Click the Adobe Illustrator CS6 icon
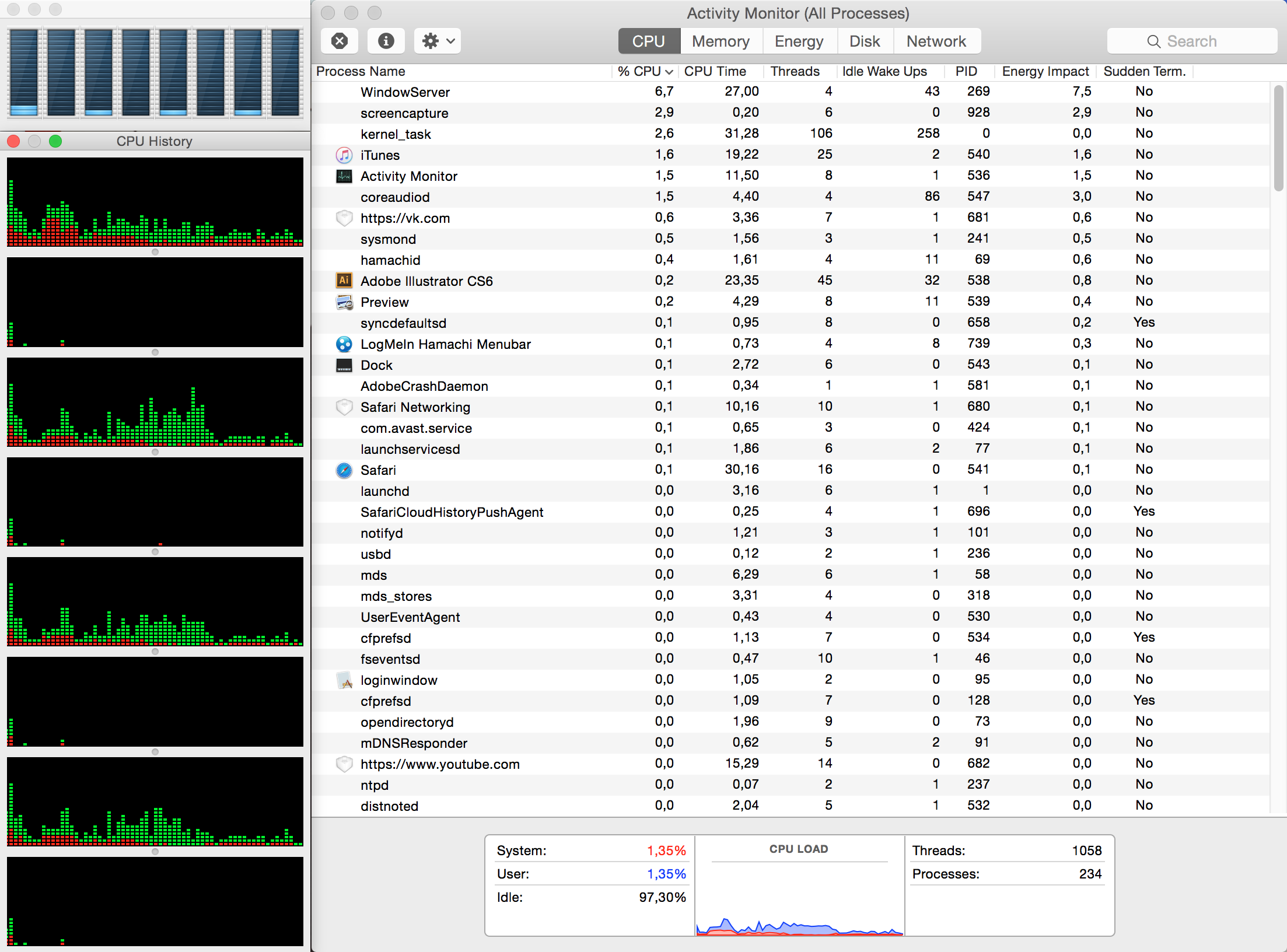 (x=344, y=281)
